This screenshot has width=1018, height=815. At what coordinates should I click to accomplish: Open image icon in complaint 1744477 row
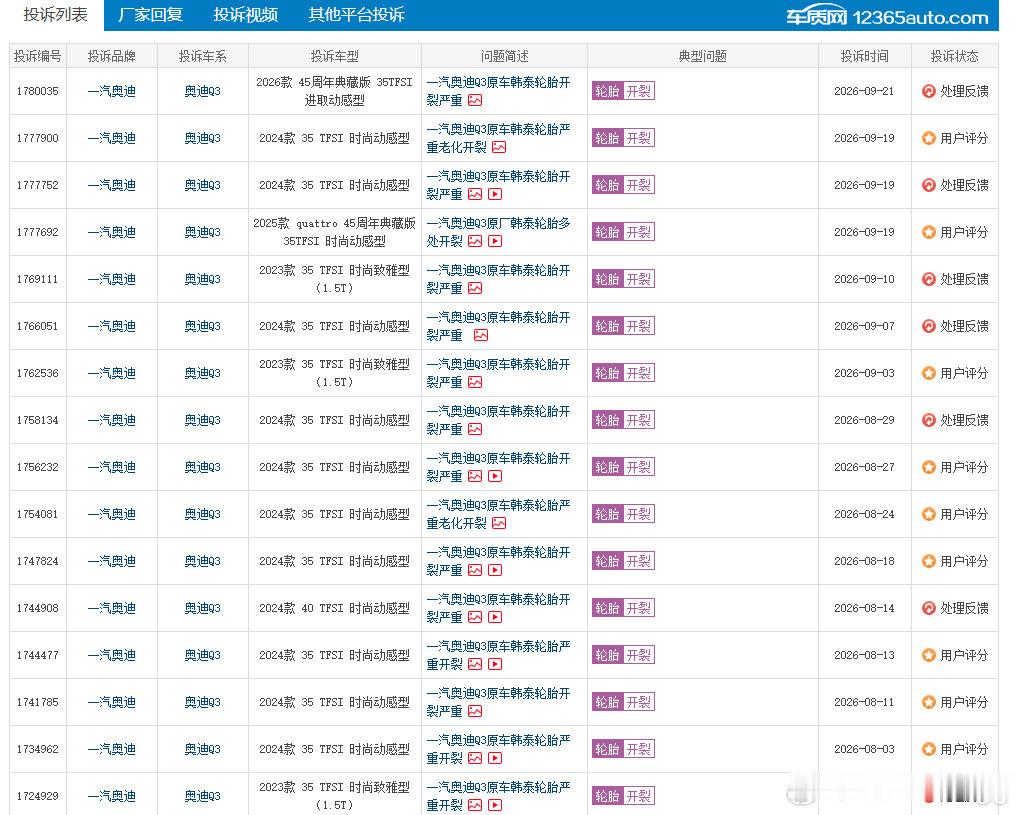coord(475,664)
